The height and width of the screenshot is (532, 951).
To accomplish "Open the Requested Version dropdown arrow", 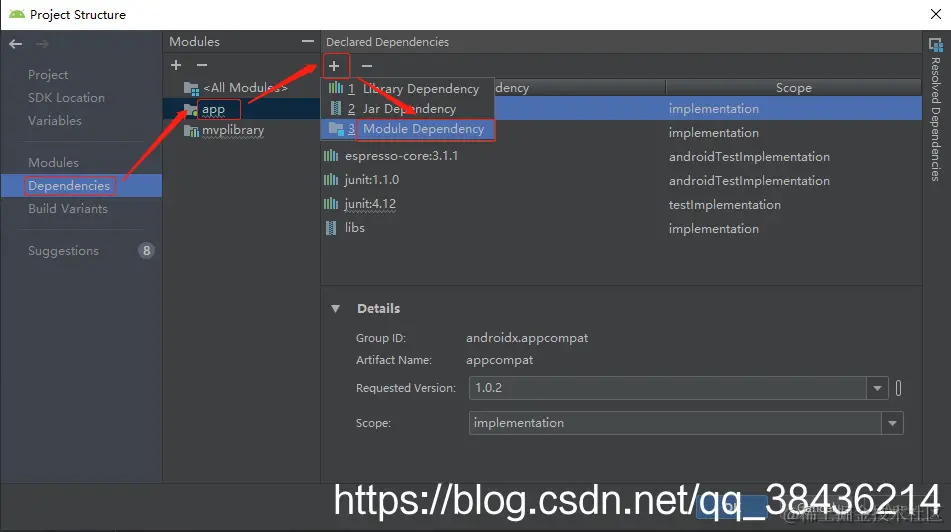I will pyautogui.click(x=877, y=388).
